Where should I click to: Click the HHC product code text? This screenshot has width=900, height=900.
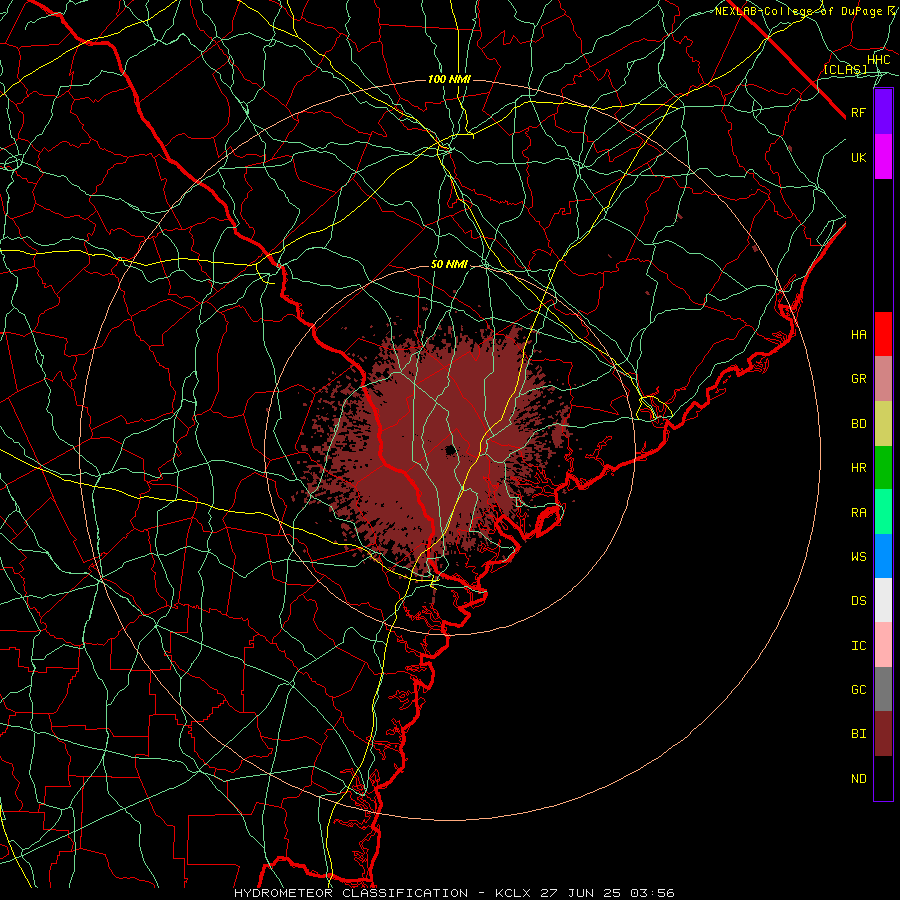coord(878,60)
